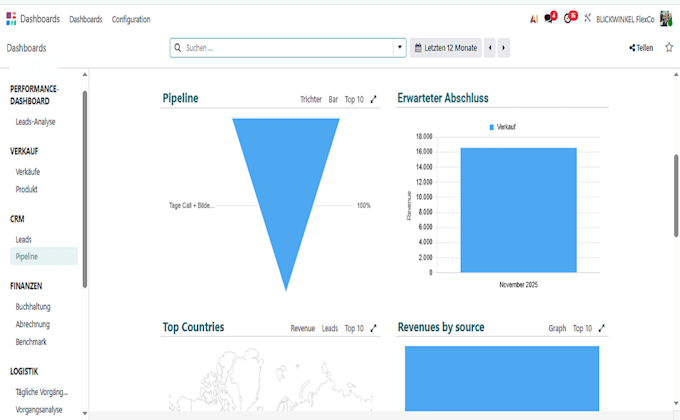
Task: Select Leads under CRM
Action: [23, 240]
